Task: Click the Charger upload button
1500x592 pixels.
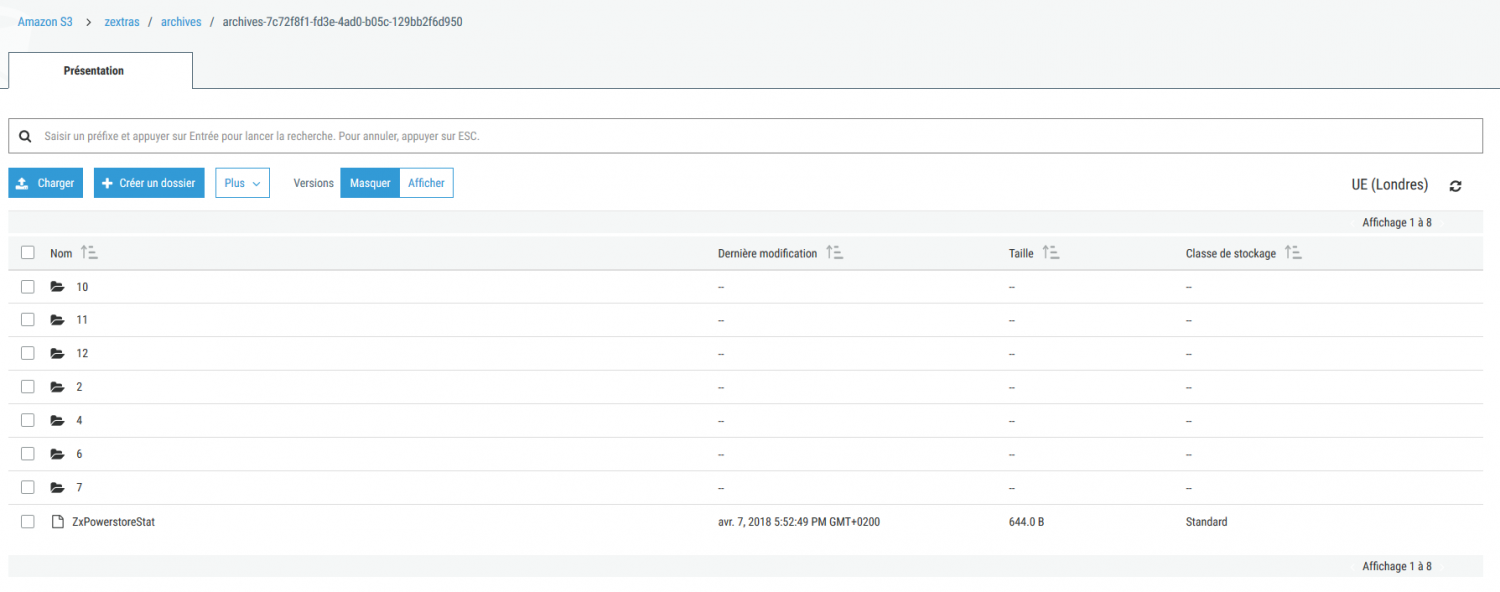Action: [x=46, y=183]
